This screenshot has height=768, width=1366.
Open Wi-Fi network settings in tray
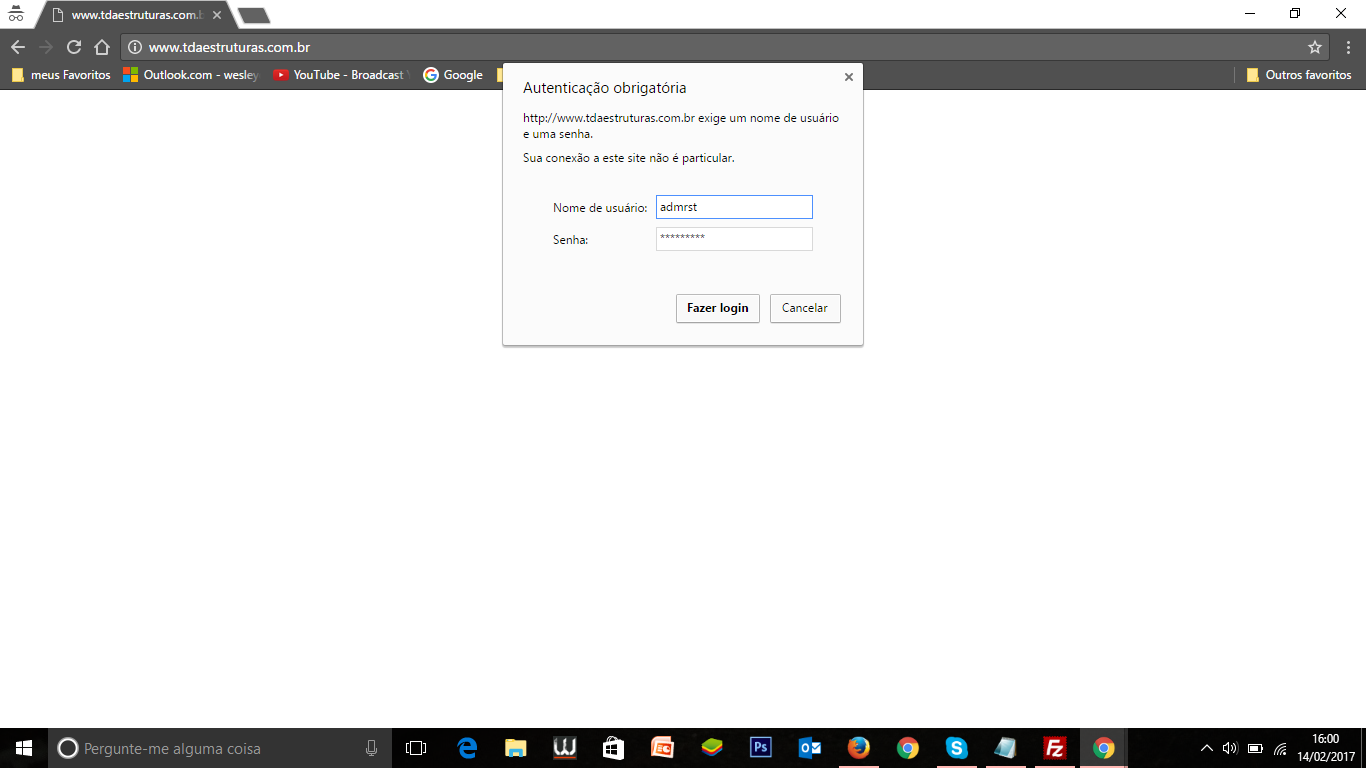coord(1281,748)
